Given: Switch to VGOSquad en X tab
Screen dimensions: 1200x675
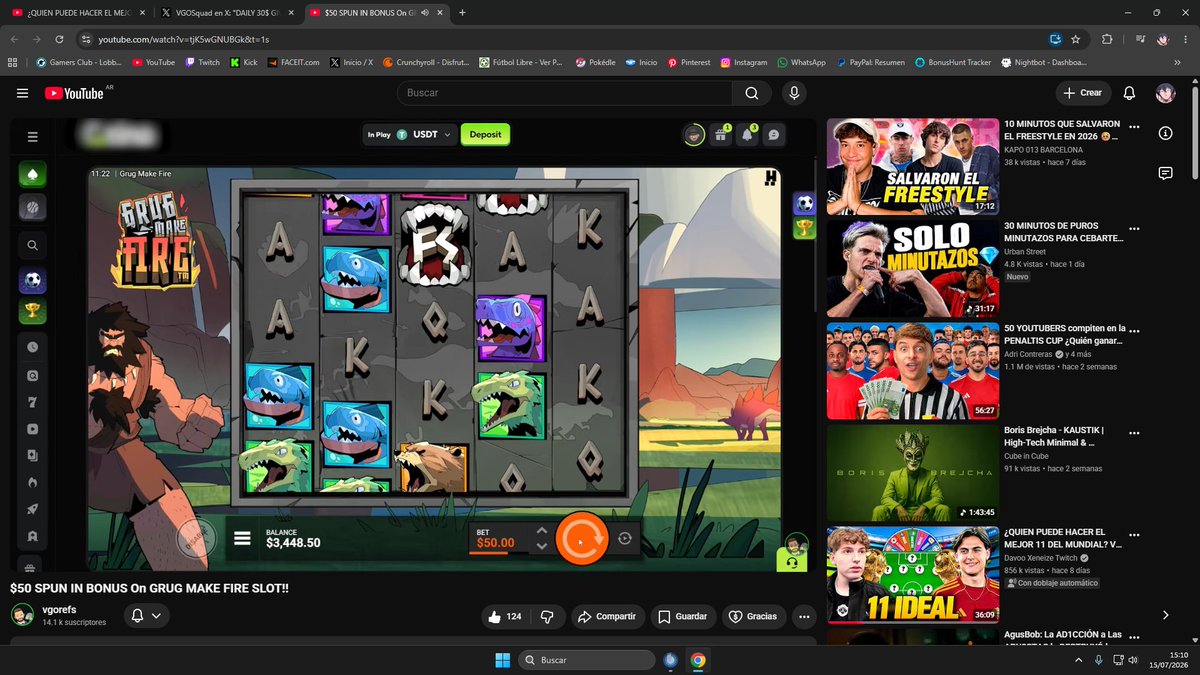Looking at the screenshot, I should [x=226, y=12].
